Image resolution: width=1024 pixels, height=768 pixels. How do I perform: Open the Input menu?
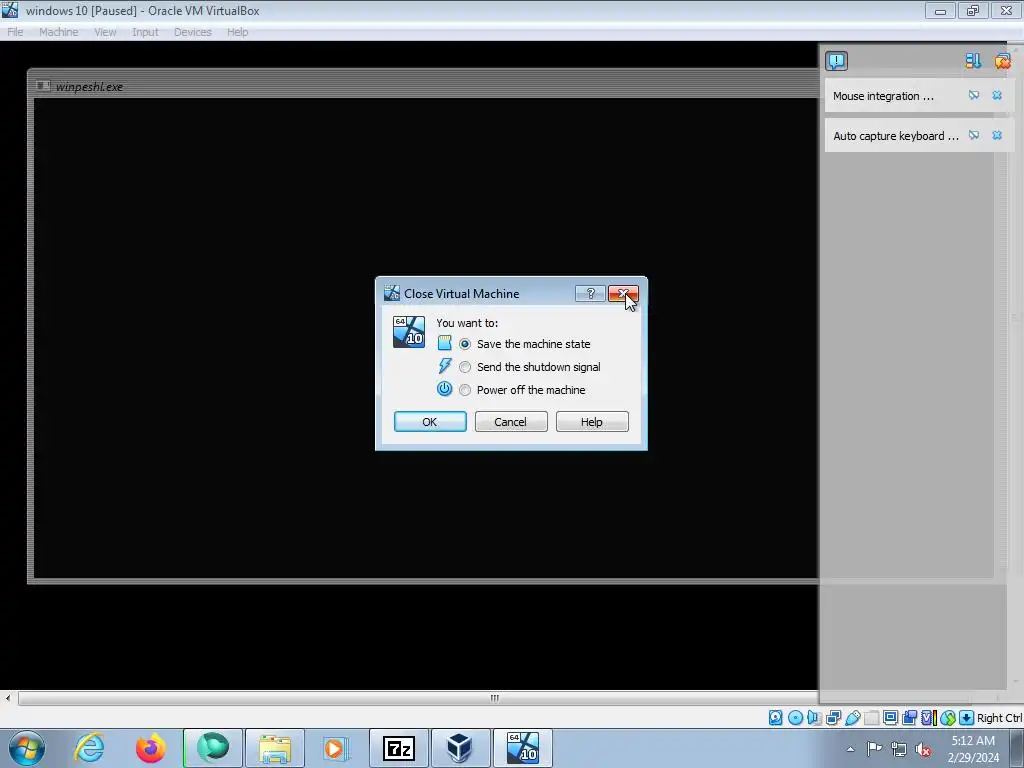tap(145, 32)
